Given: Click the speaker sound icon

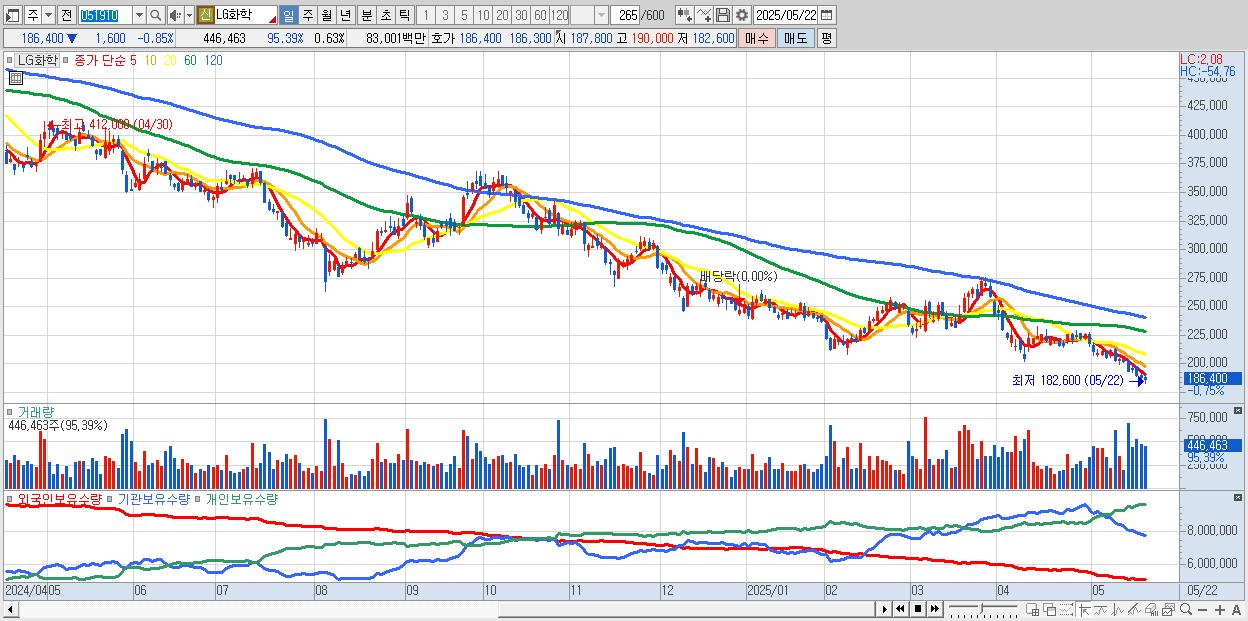Looking at the screenshot, I should (174, 15).
